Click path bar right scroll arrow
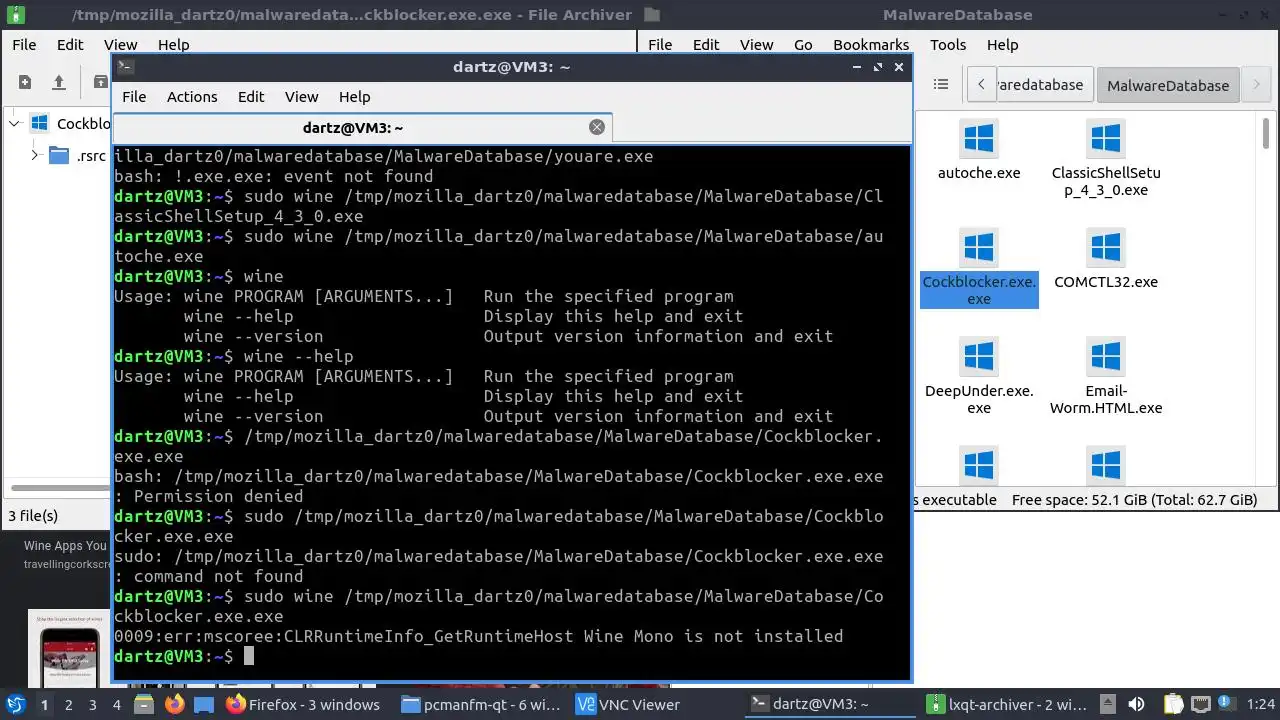The image size is (1280, 720). pyautogui.click(x=1257, y=85)
